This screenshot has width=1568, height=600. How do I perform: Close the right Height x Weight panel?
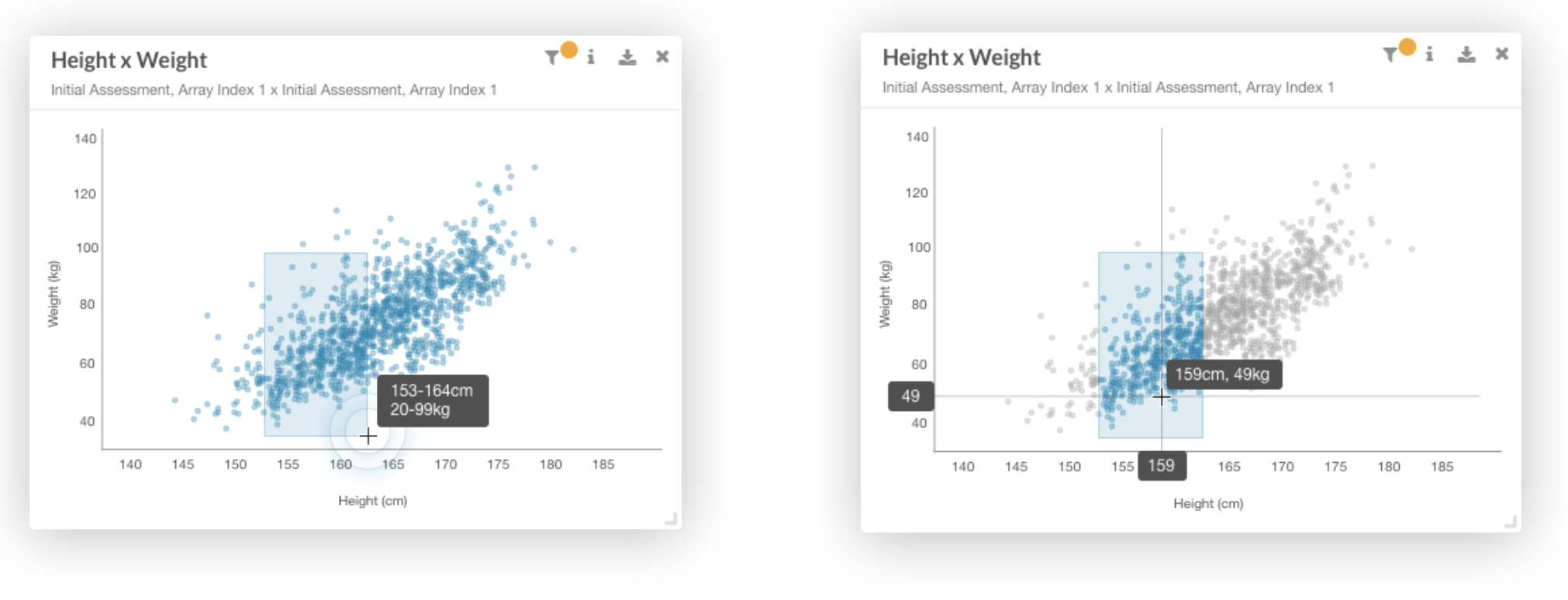1502,53
